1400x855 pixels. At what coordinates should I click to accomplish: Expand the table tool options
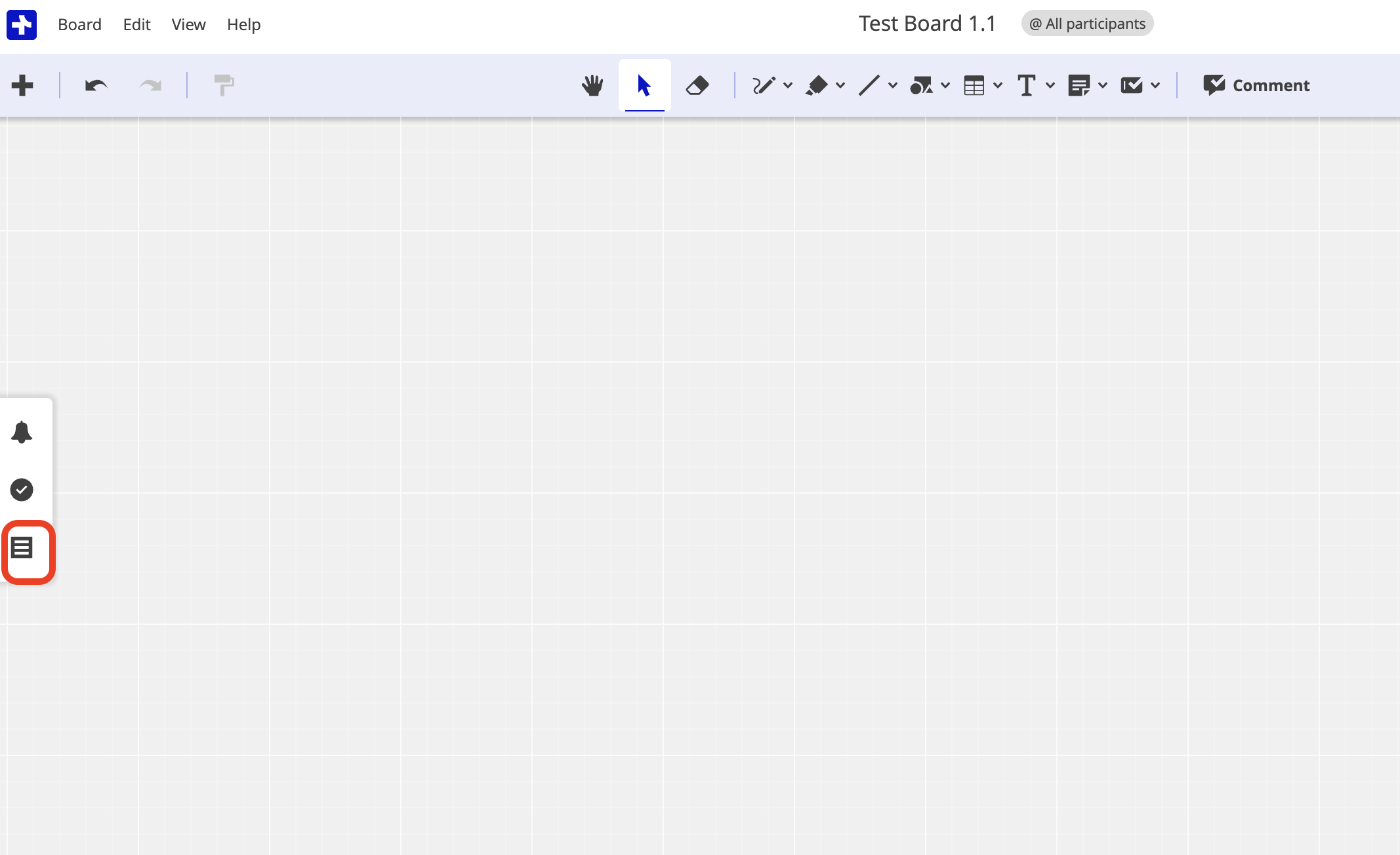click(998, 85)
